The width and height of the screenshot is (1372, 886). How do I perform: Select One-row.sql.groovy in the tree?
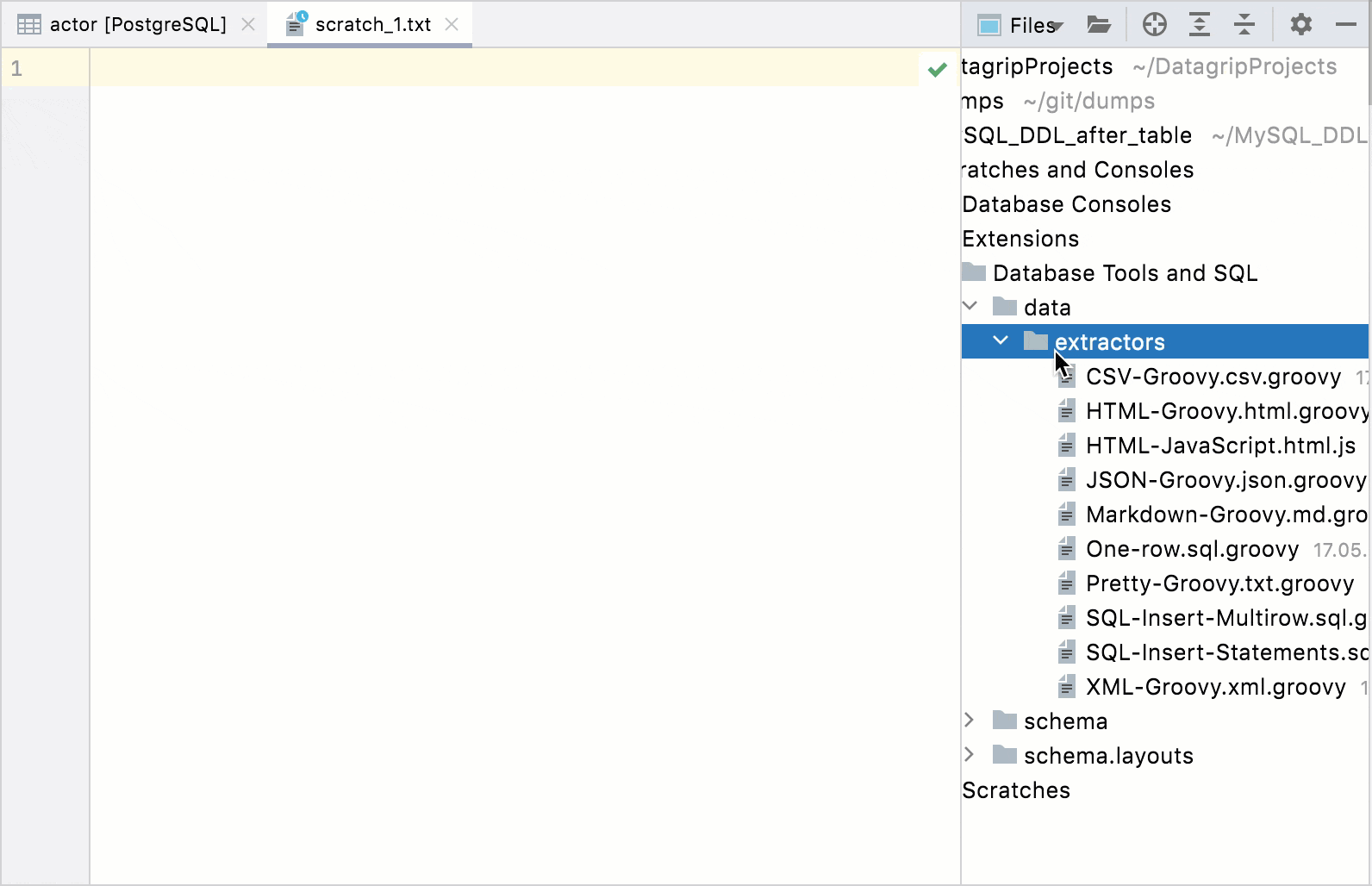point(1192,549)
